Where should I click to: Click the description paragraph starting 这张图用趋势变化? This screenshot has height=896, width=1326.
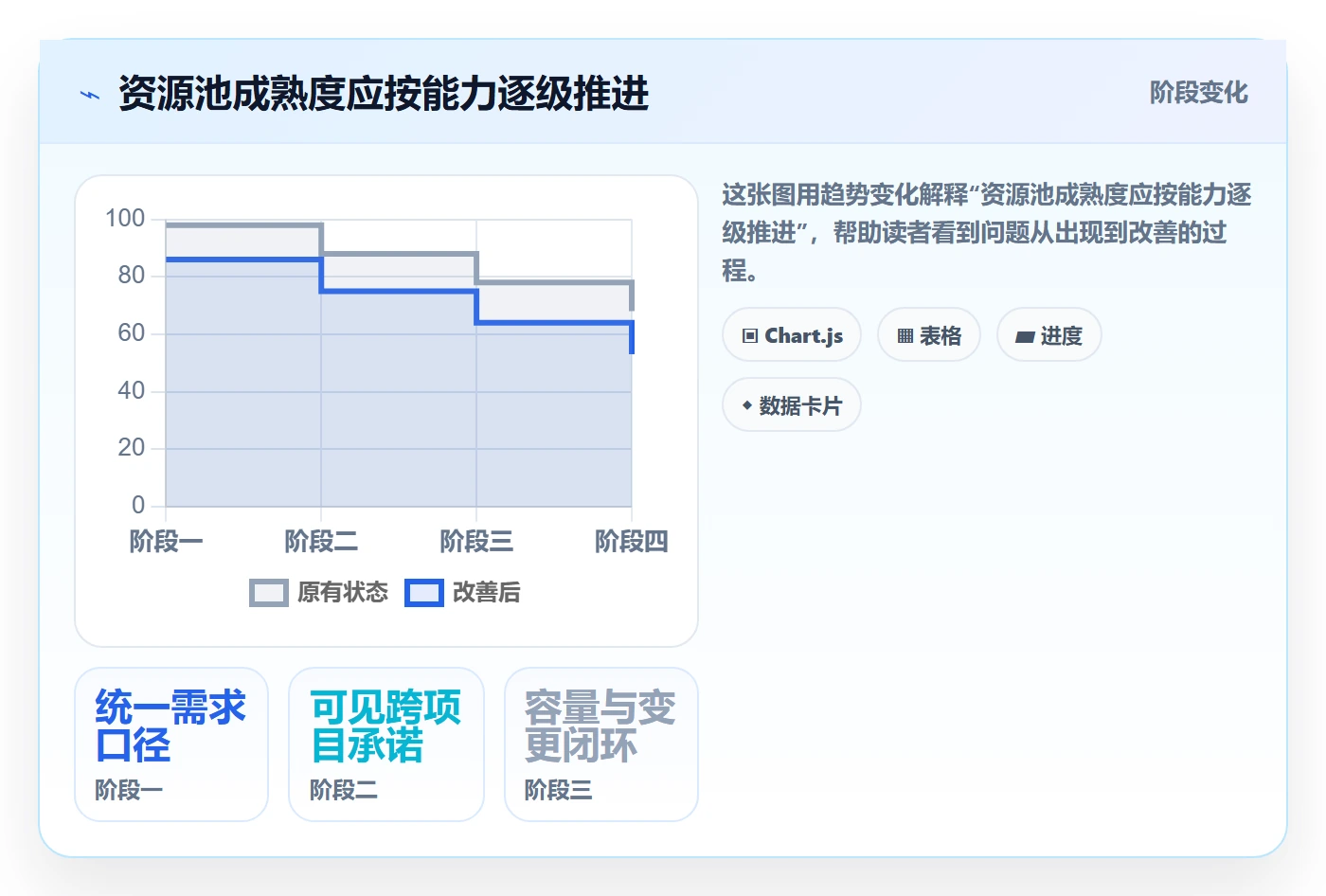point(987,233)
